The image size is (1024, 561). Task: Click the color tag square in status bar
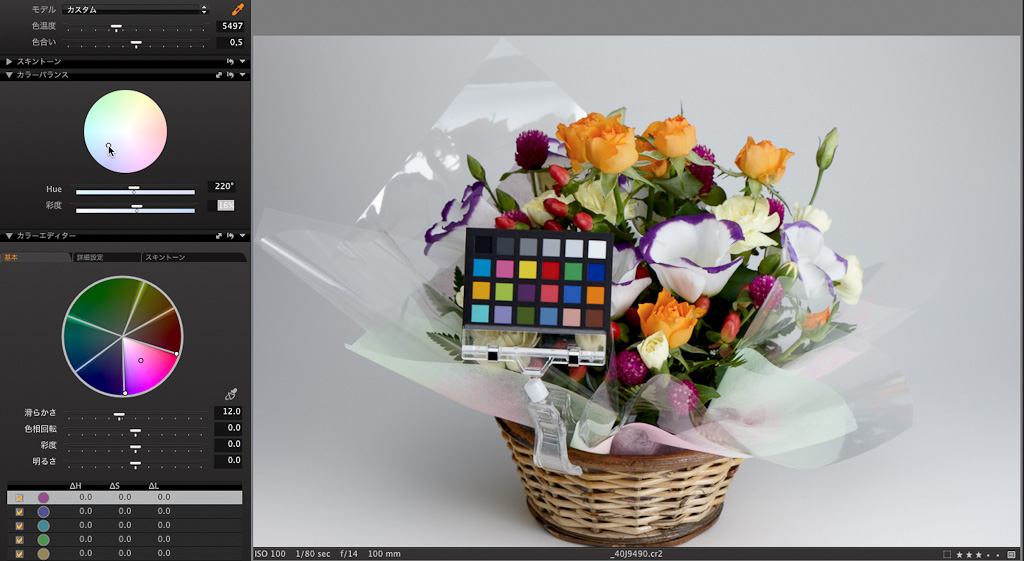(947, 554)
